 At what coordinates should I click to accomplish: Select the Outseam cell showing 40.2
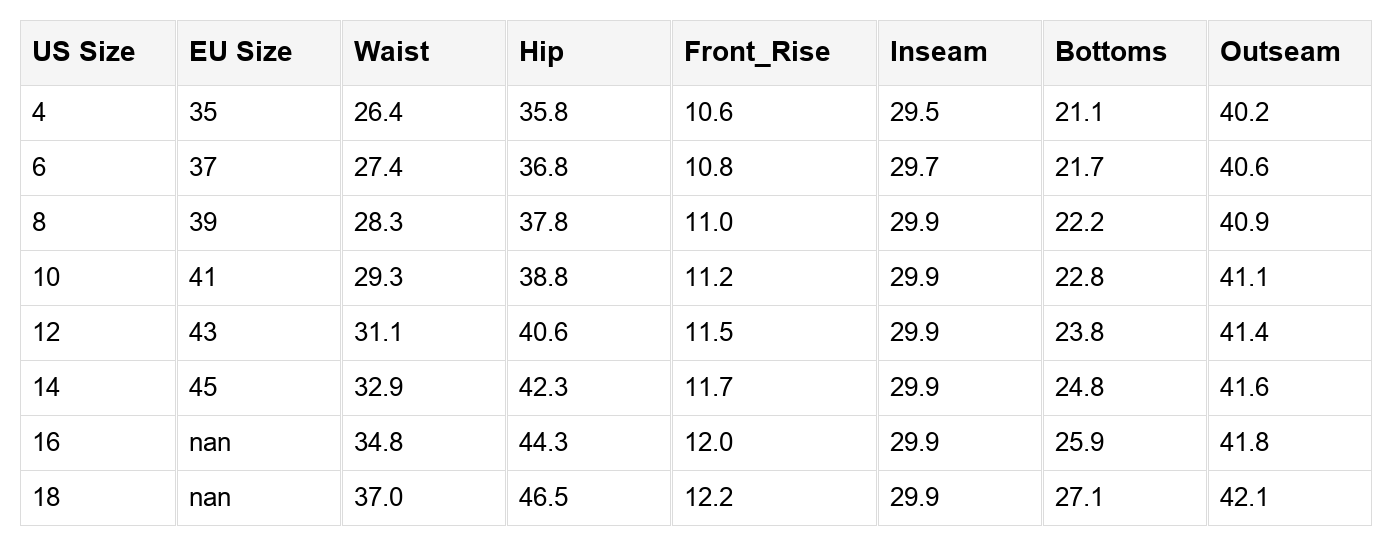pyautogui.click(x=1244, y=112)
